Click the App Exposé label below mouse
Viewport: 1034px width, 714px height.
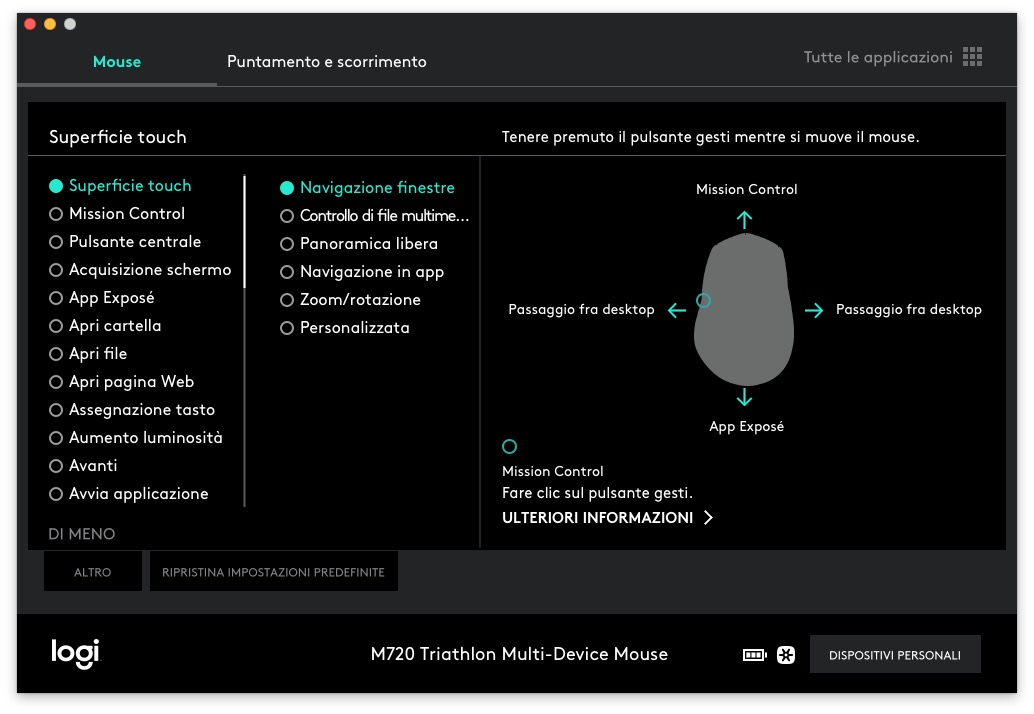[746, 427]
